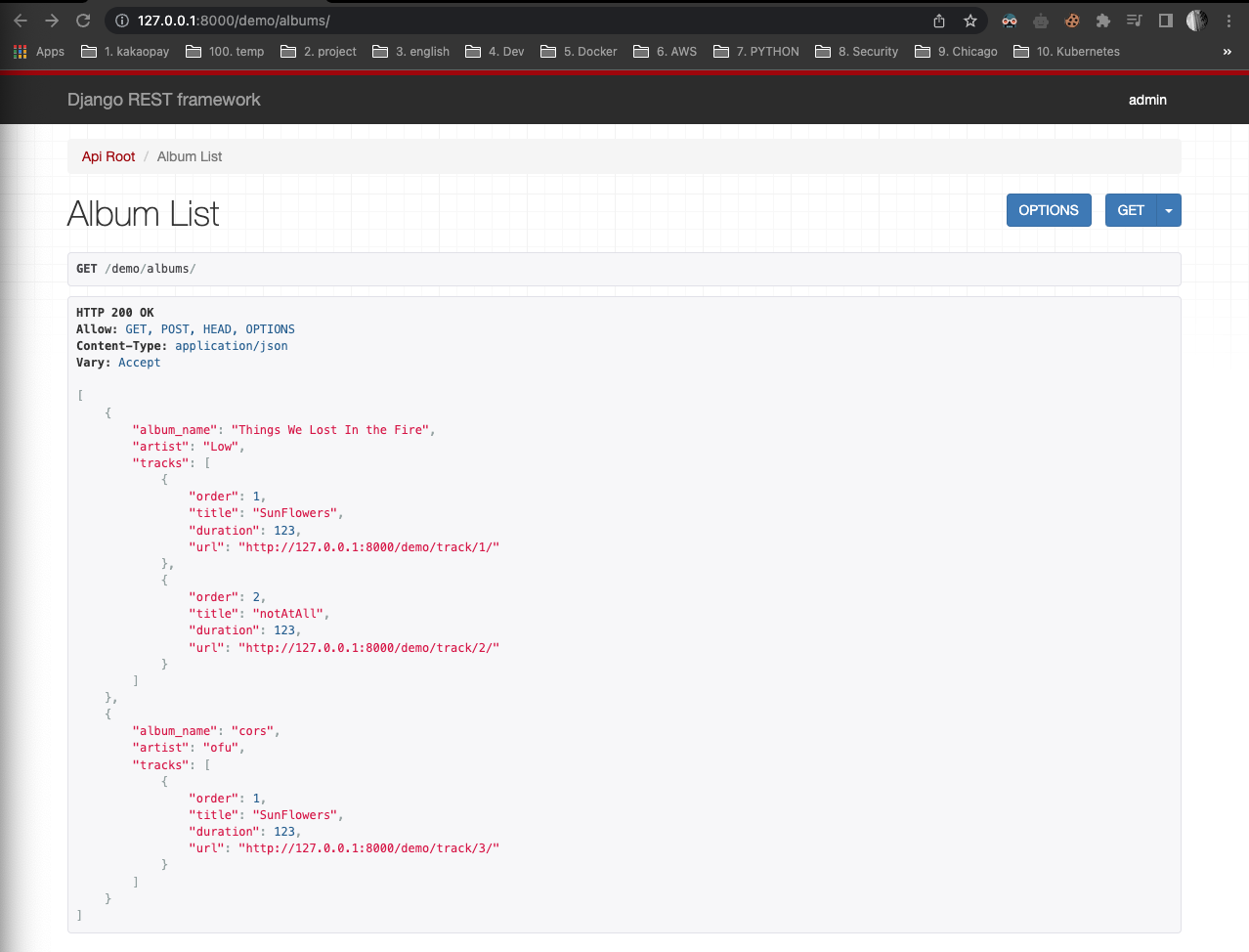Image resolution: width=1249 pixels, height=952 pixels.
Task: Open the '9. Chicago' bookmark folder
Action: (x=957, y=52)
